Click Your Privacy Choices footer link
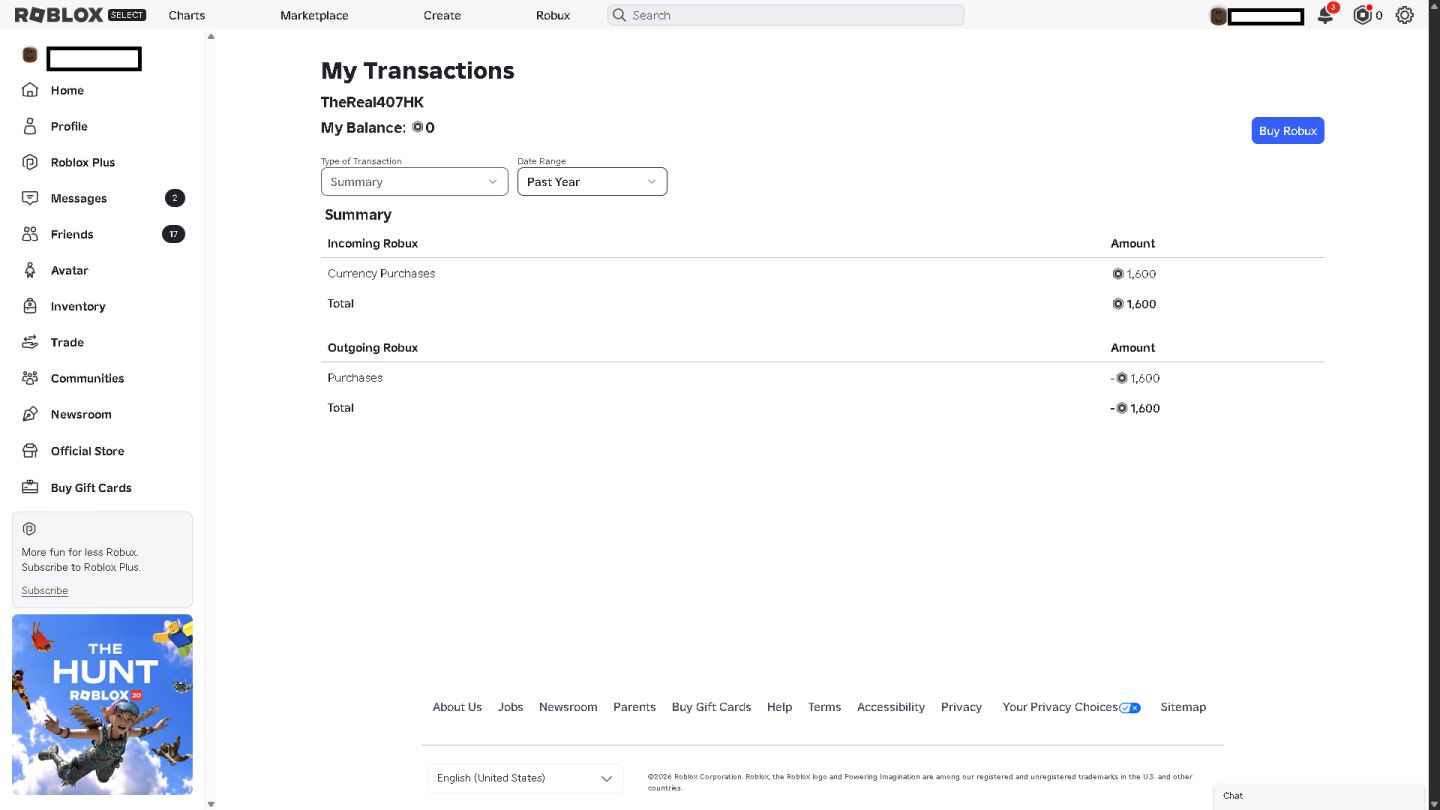The image size is (1440, 810). (x=1071, y=707)
